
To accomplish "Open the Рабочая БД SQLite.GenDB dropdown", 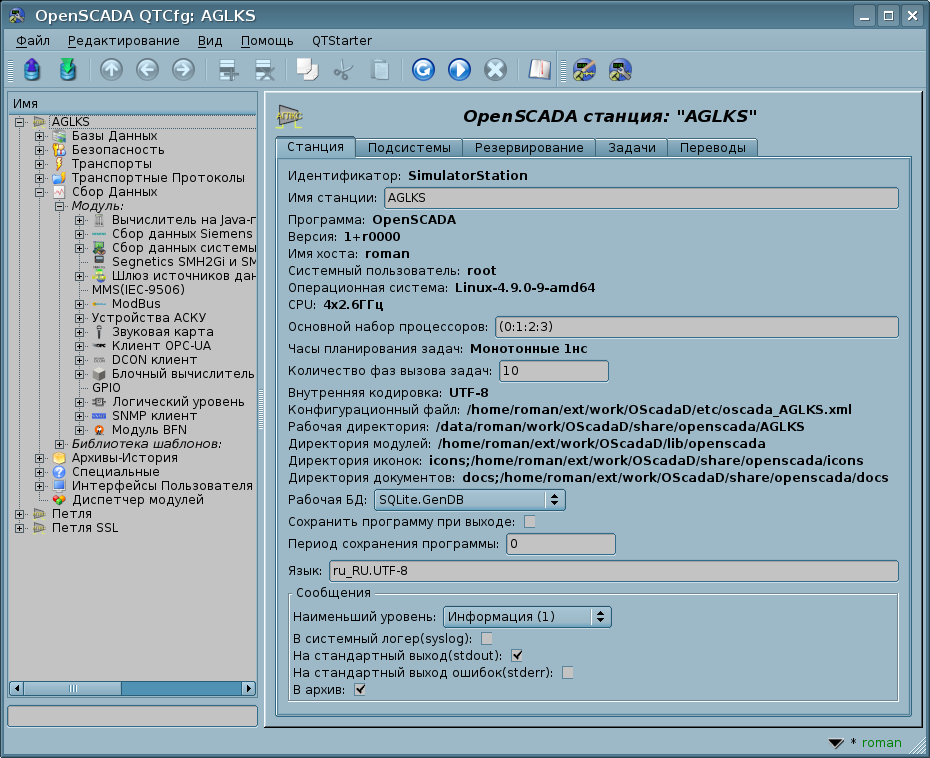I will click(470, 500).
